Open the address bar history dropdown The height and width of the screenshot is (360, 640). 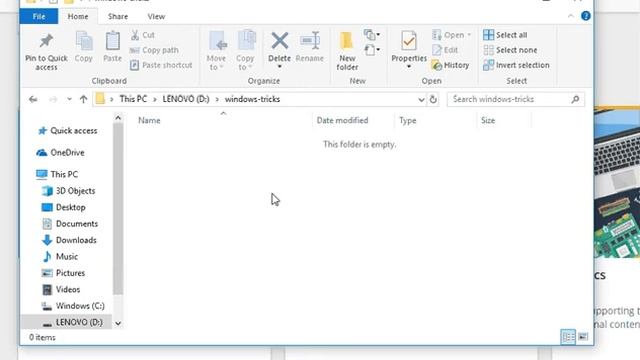click(421, 100)
